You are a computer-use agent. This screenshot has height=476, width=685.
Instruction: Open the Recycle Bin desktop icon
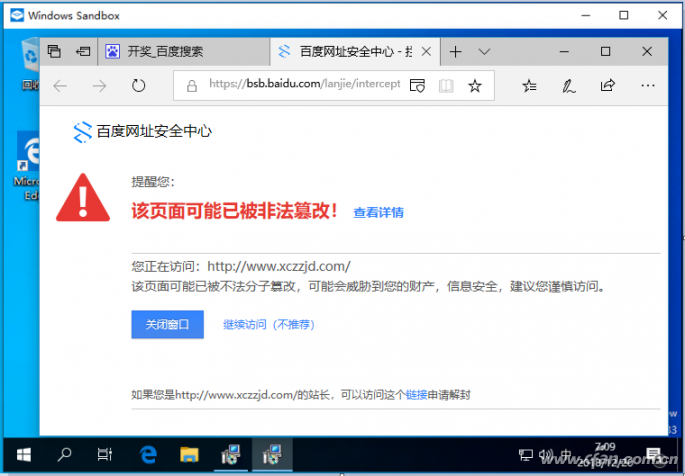tap(30, 63)
